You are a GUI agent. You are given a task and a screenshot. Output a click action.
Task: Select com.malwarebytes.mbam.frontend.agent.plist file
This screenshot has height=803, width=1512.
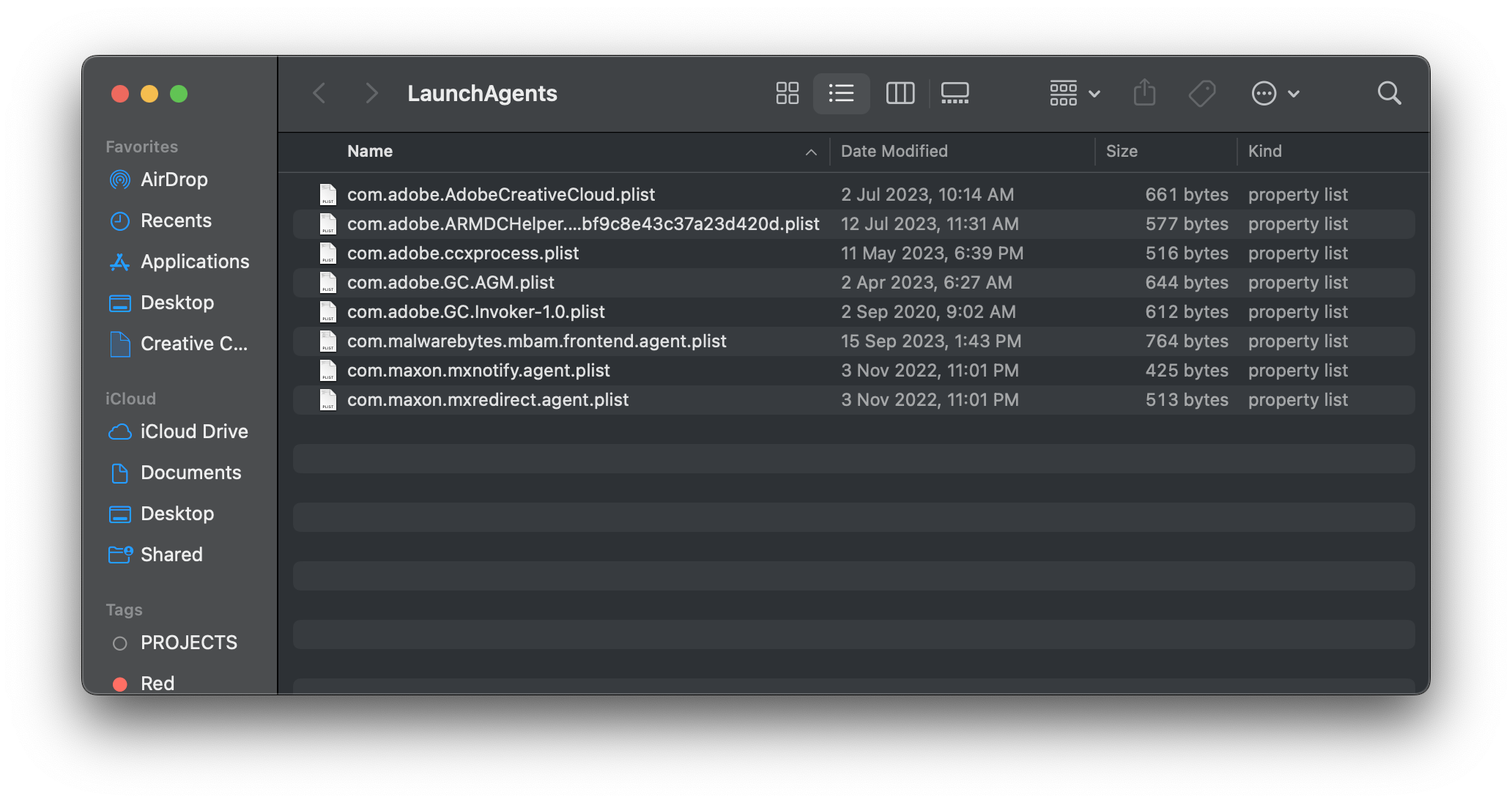pos(536,341)
